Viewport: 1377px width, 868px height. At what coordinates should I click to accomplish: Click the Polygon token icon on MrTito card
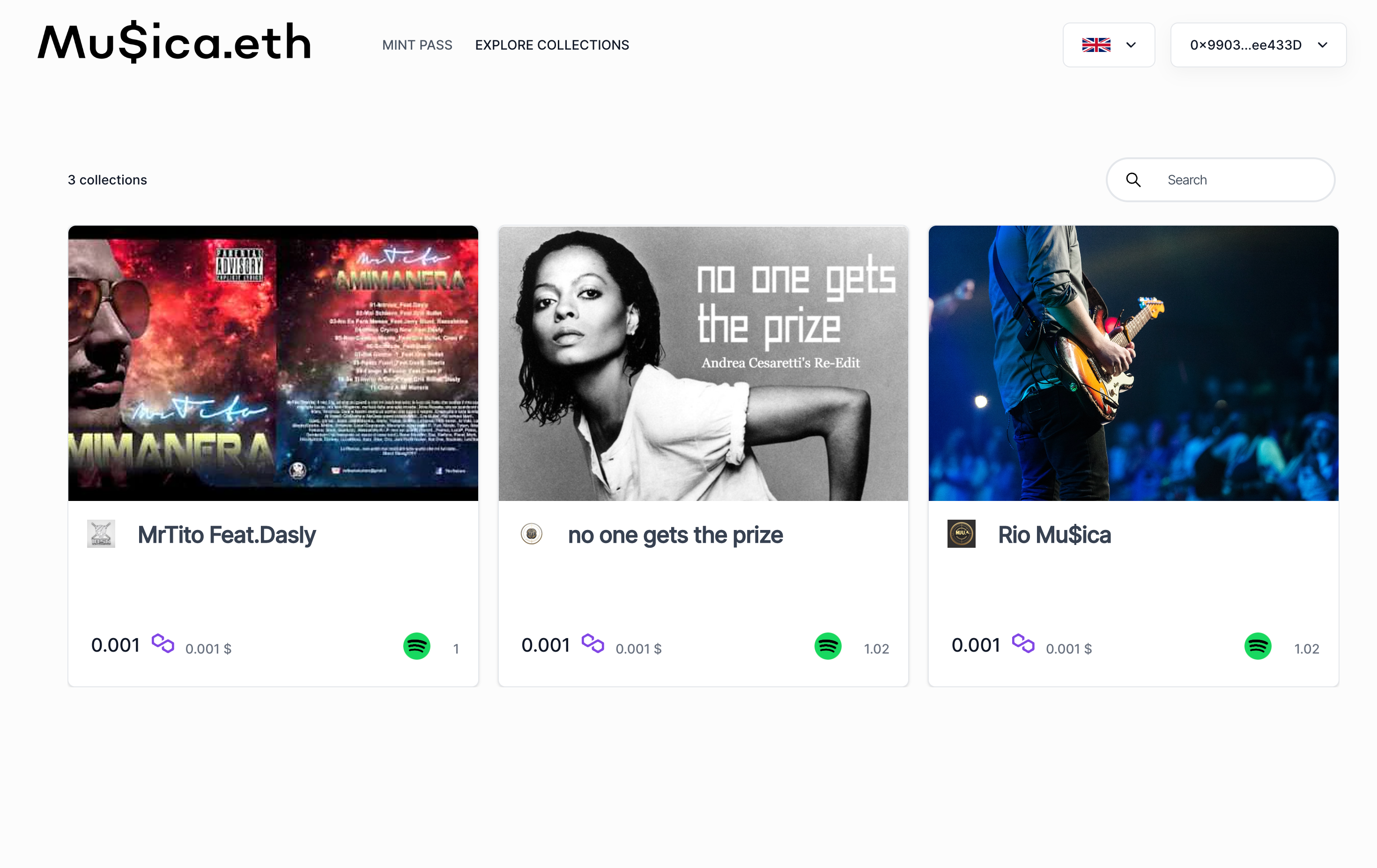tap(163, 643)
